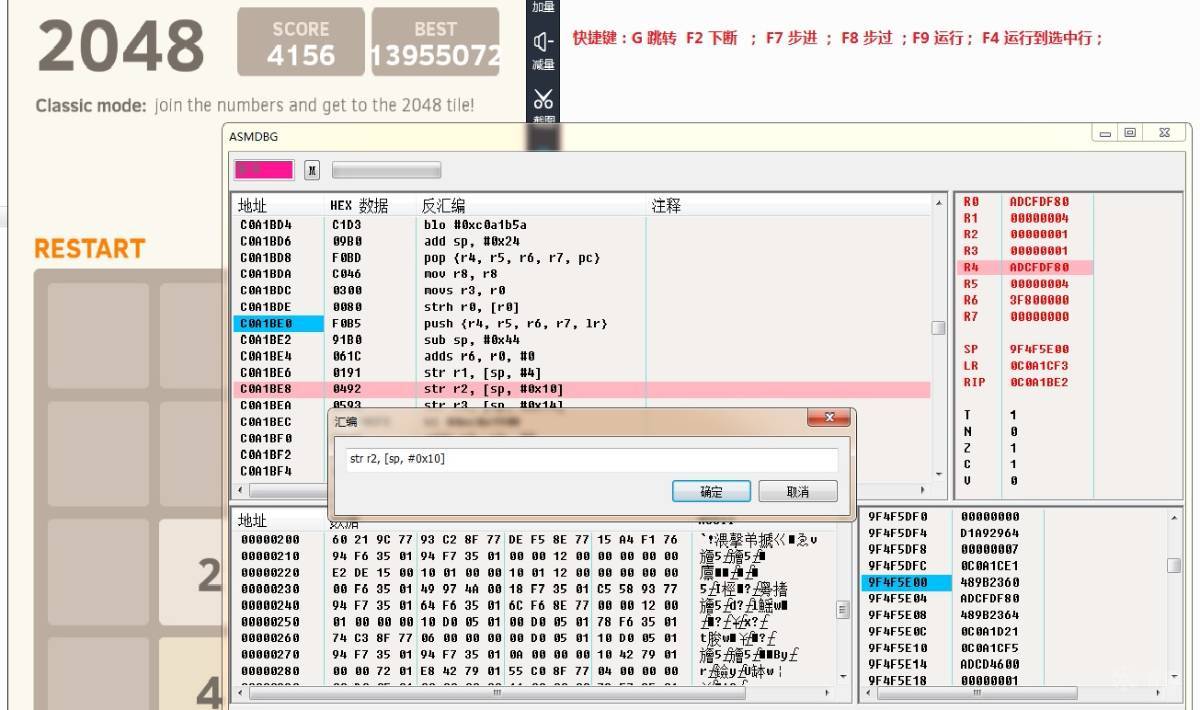Select memory dump row 00000240
This screenshot has width=1200, height=710.
[534, 605]
